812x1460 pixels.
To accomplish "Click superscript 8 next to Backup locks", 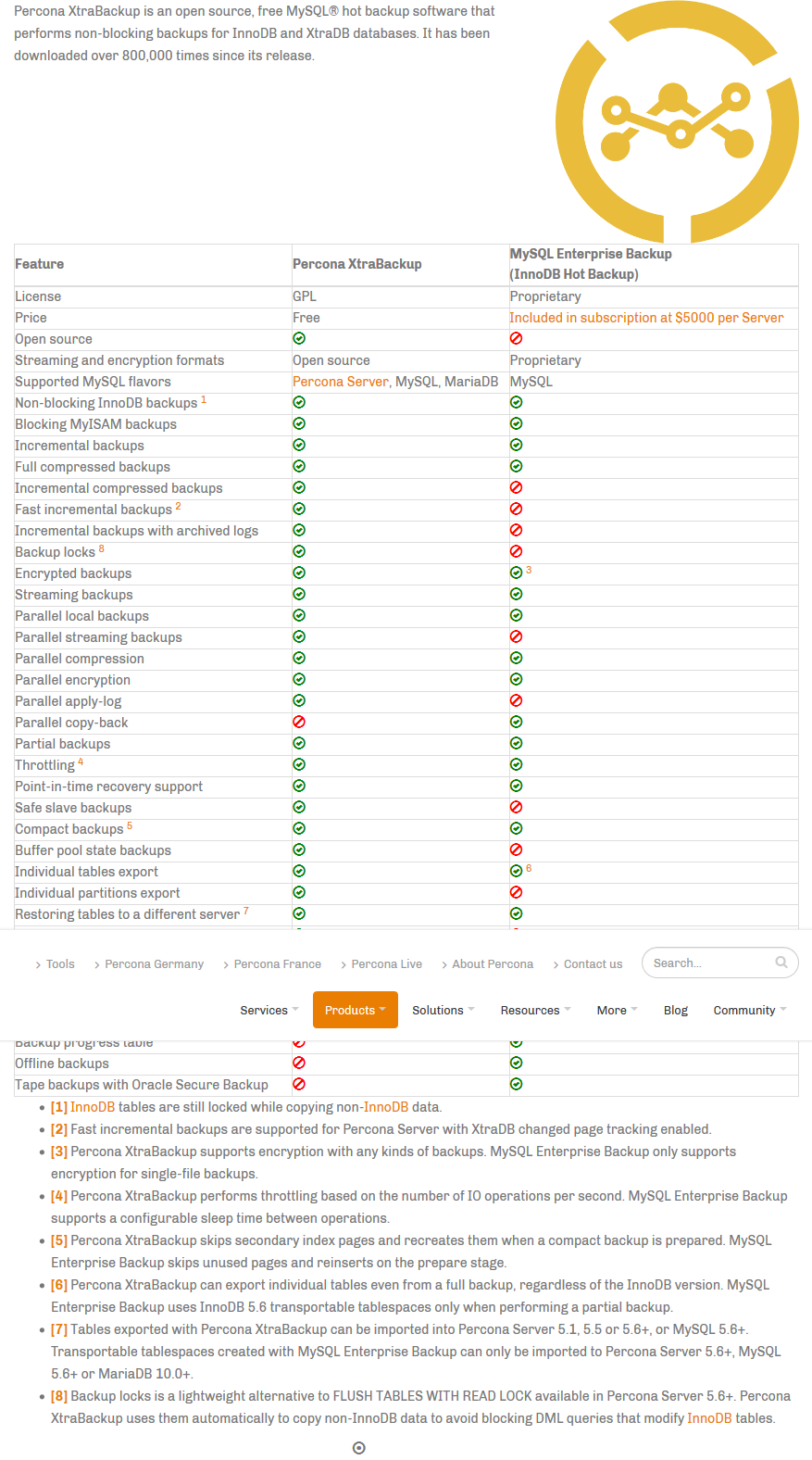I will (x=102, y=549).
